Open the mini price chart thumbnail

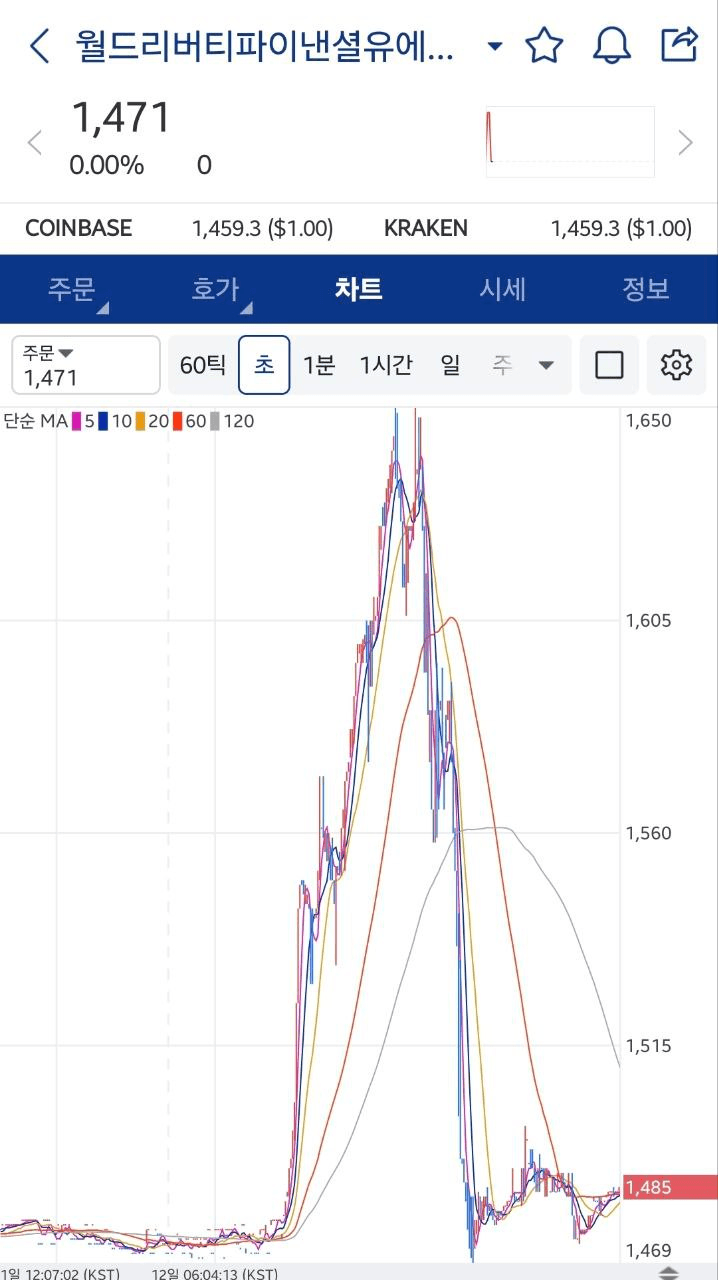tap(570, 142)
